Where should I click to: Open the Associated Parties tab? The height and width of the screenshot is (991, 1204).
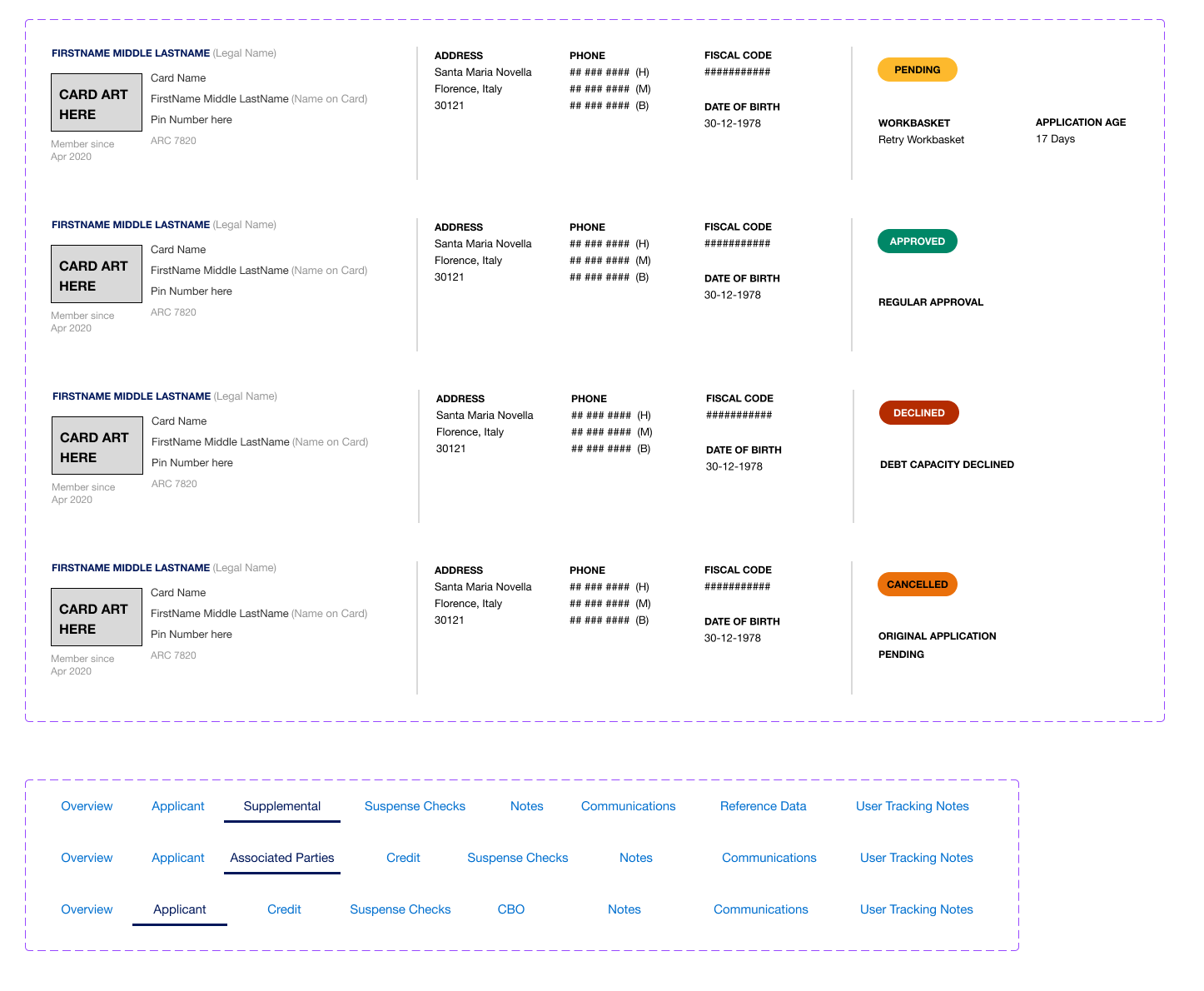[281, 857]
